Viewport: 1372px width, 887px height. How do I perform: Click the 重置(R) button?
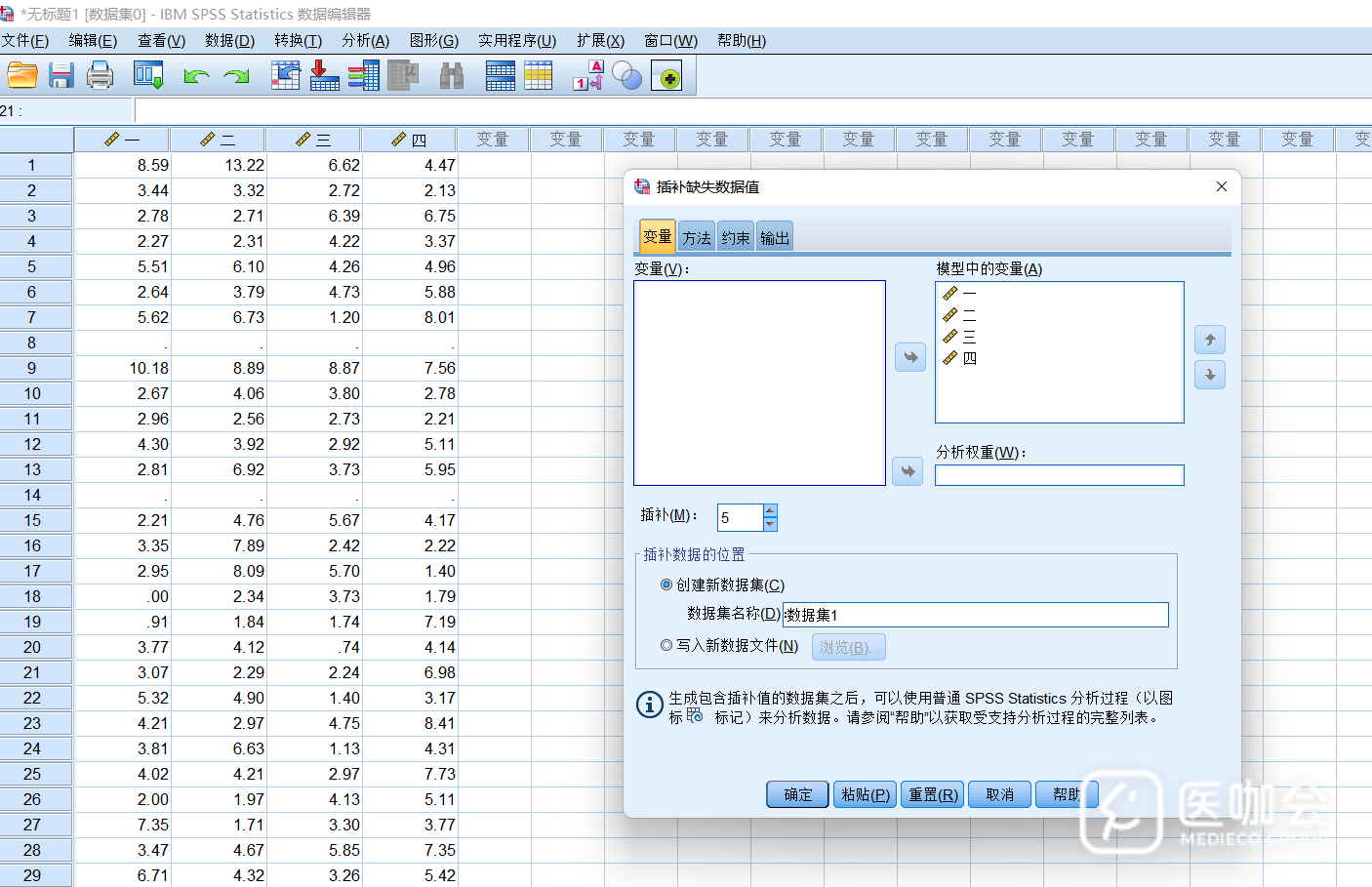[933, 794]
